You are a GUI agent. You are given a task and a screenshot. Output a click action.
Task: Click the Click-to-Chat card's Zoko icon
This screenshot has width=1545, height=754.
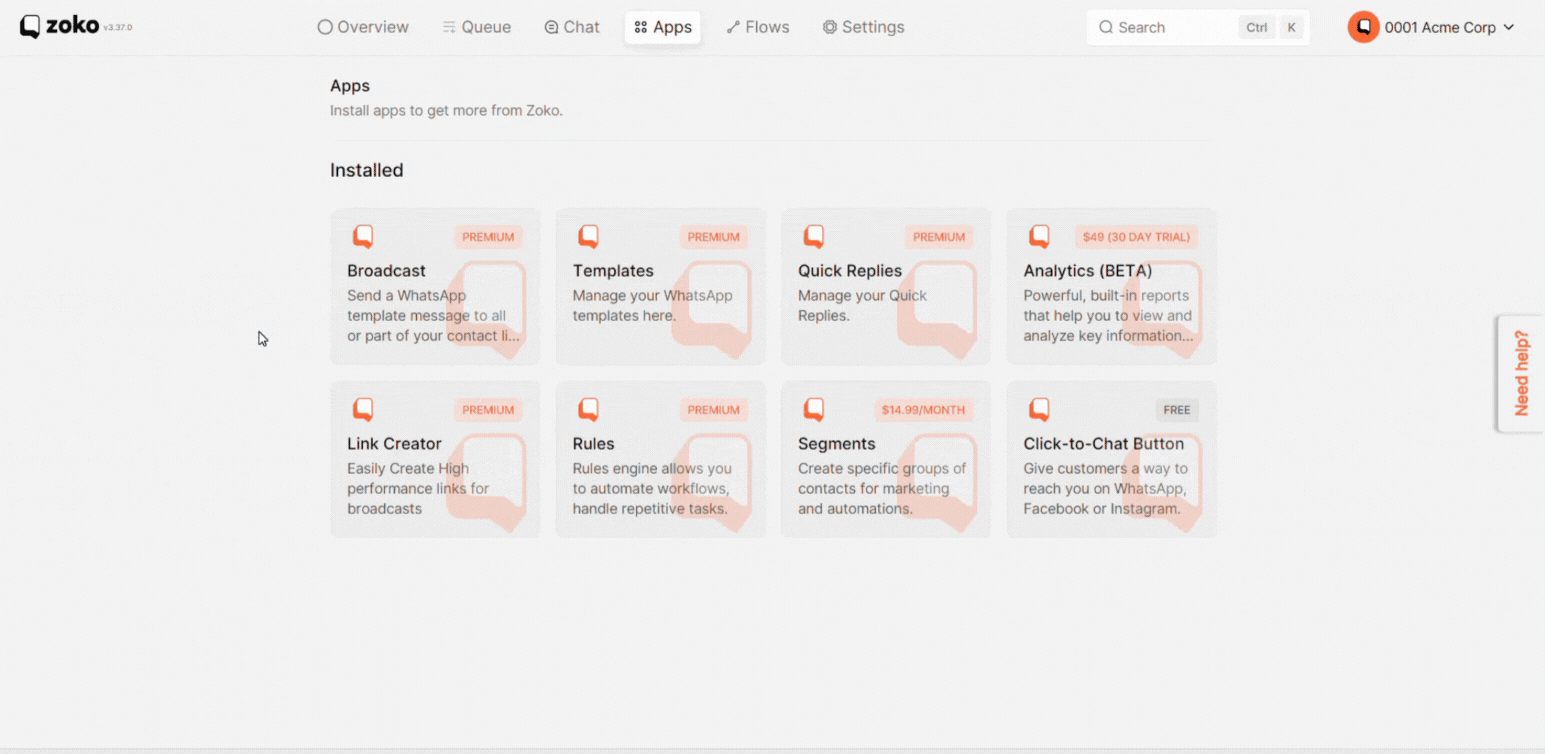(1039, 410)
